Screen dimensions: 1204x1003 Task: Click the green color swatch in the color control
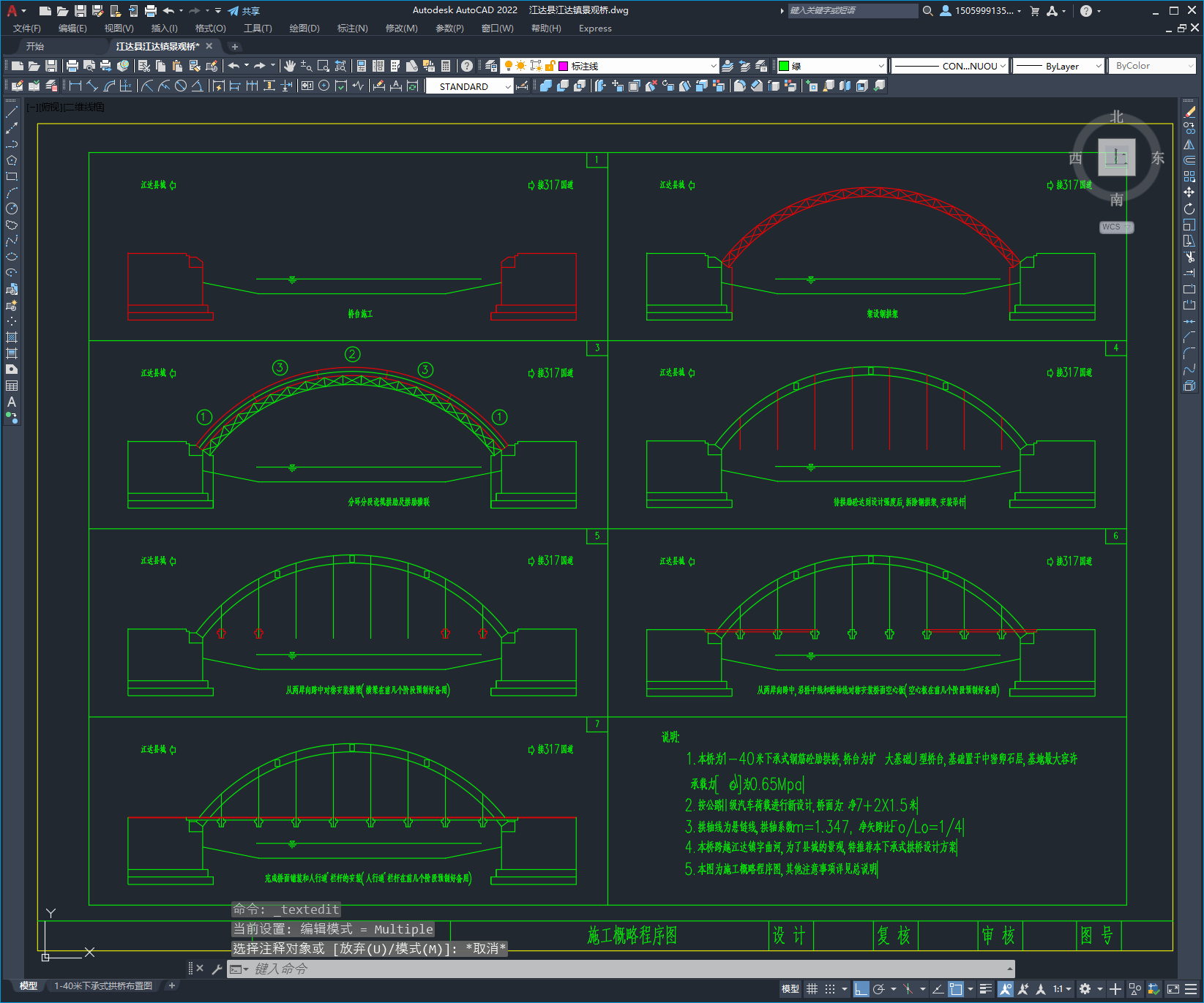[784, 66]
